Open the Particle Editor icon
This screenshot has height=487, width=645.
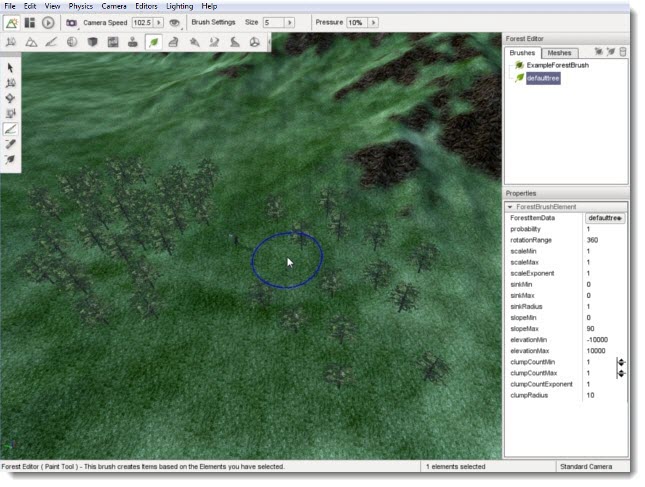click(x=214, y=42)
